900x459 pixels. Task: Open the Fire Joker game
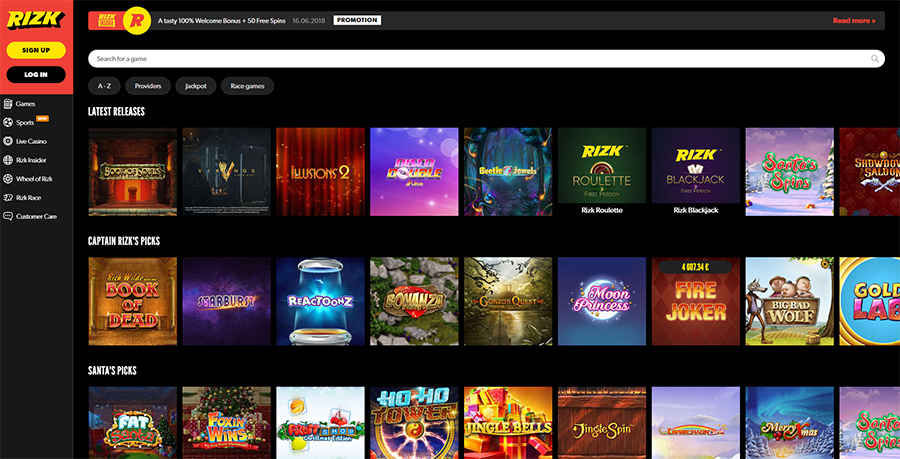(696, 301)
